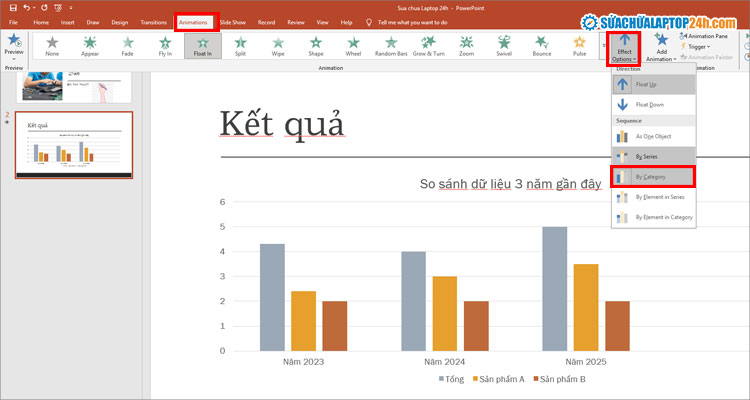Click the Sản phẩm B bar for Năm 2025

pos(618,326)
